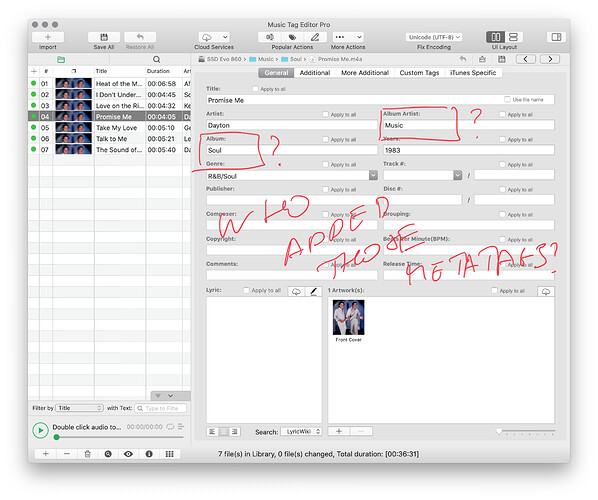The width and height of the screenshot is (598, 500).
Task: Click the Save All disk icon
Action: 104,37
